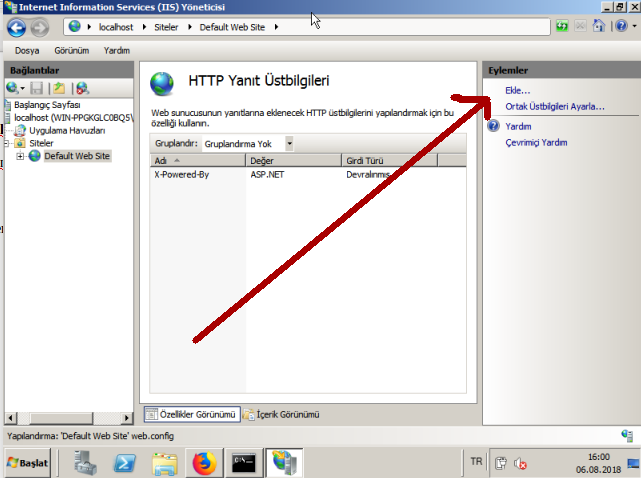Open dropdown arrow beside top-right help icon
This screenshot has height=478, width=641.
[x=634, y=26]
